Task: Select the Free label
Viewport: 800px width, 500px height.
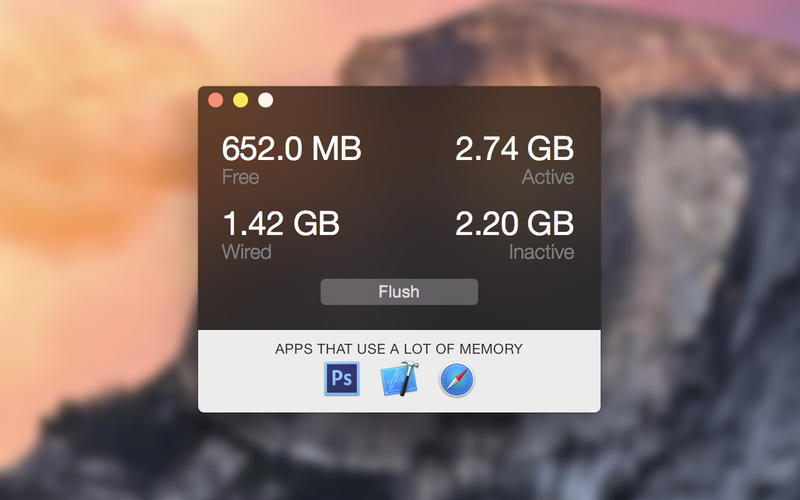Action: click(x=240, y=177)
